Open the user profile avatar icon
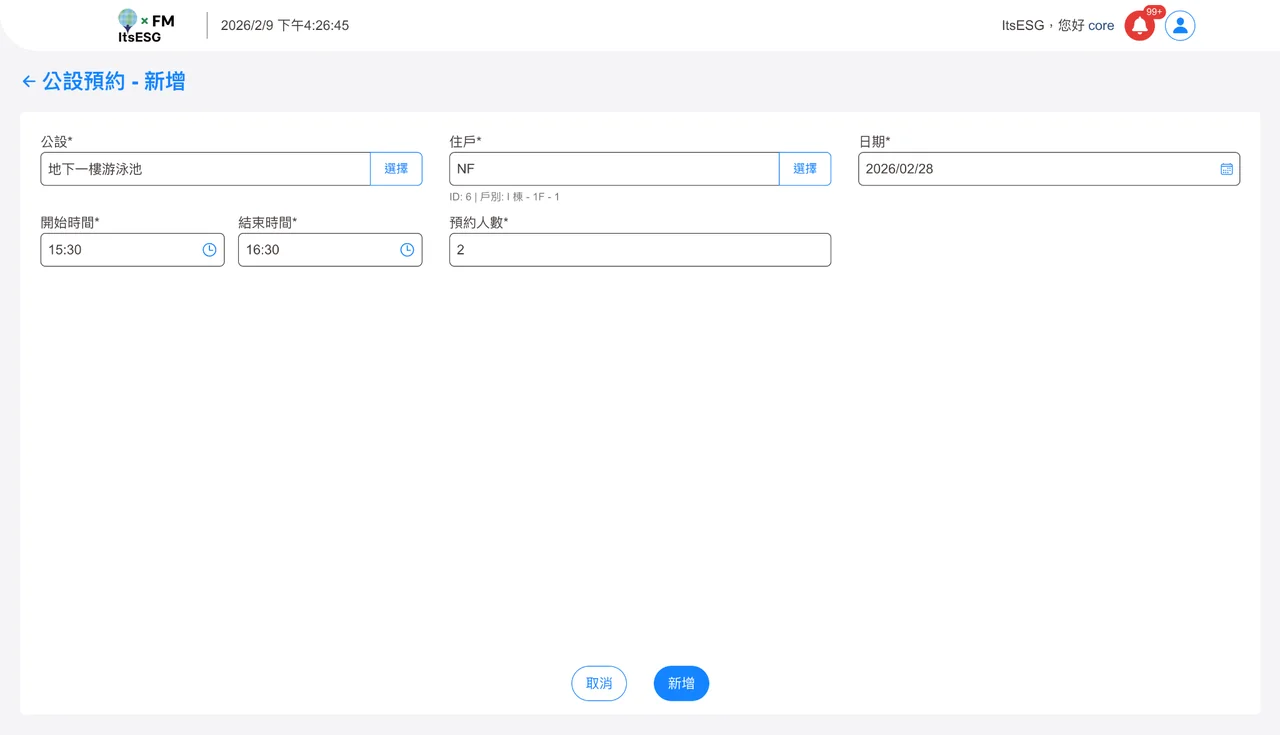Image resolution: width=1280 pixels, height=735 pixels. (x=1180, y=26)
